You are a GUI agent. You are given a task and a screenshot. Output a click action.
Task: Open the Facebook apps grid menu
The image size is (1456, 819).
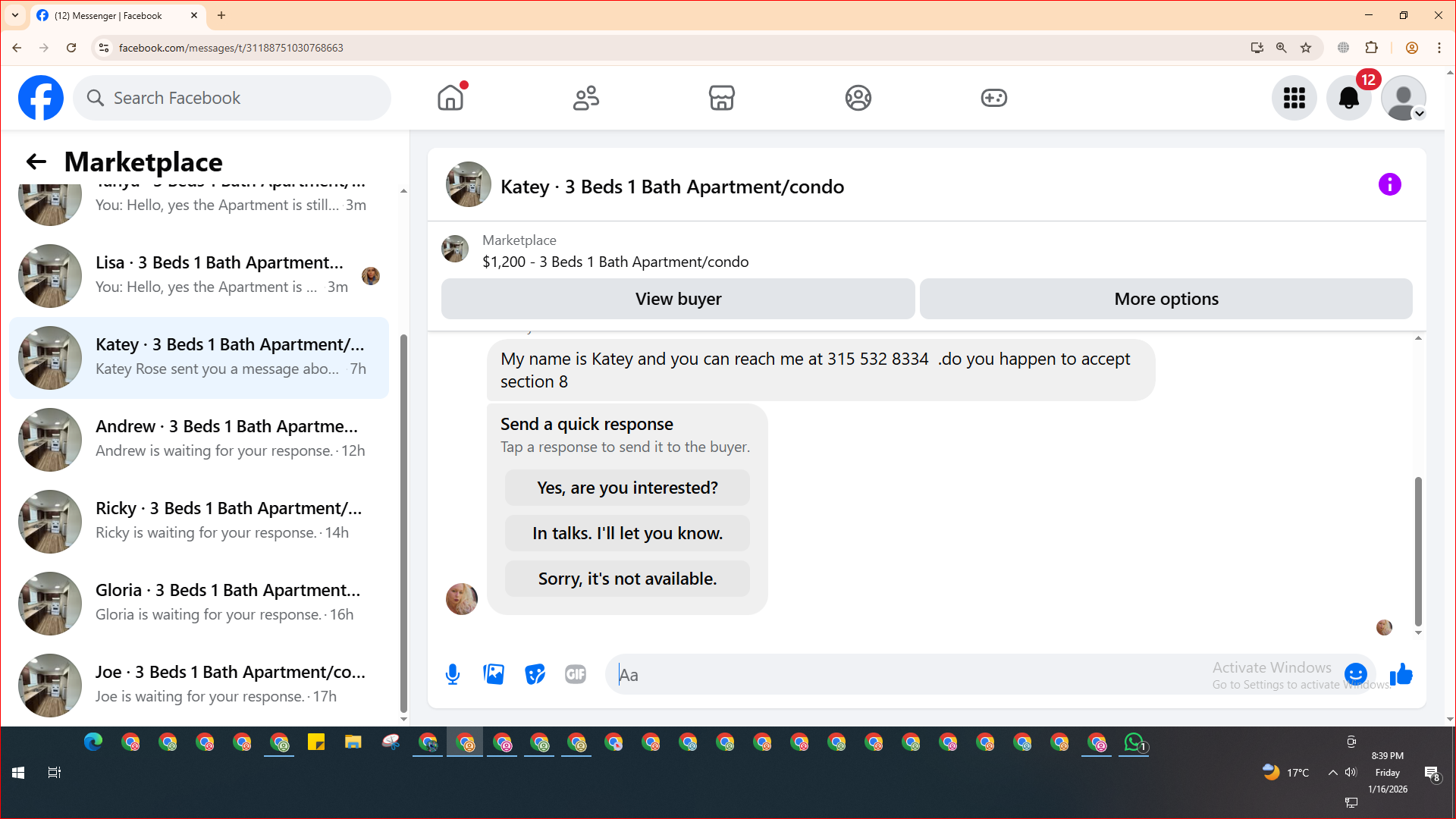point(1294,98)
